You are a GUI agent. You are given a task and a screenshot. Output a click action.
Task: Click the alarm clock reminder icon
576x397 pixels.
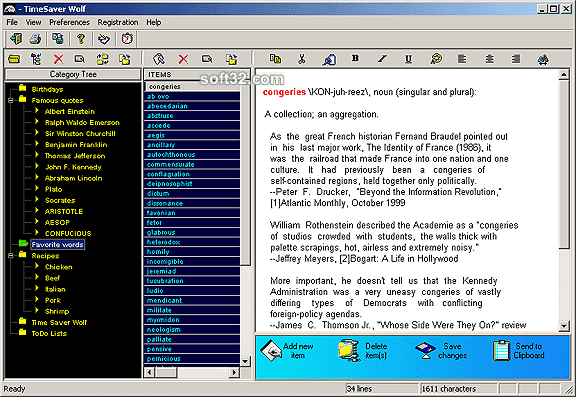(127, 39)
